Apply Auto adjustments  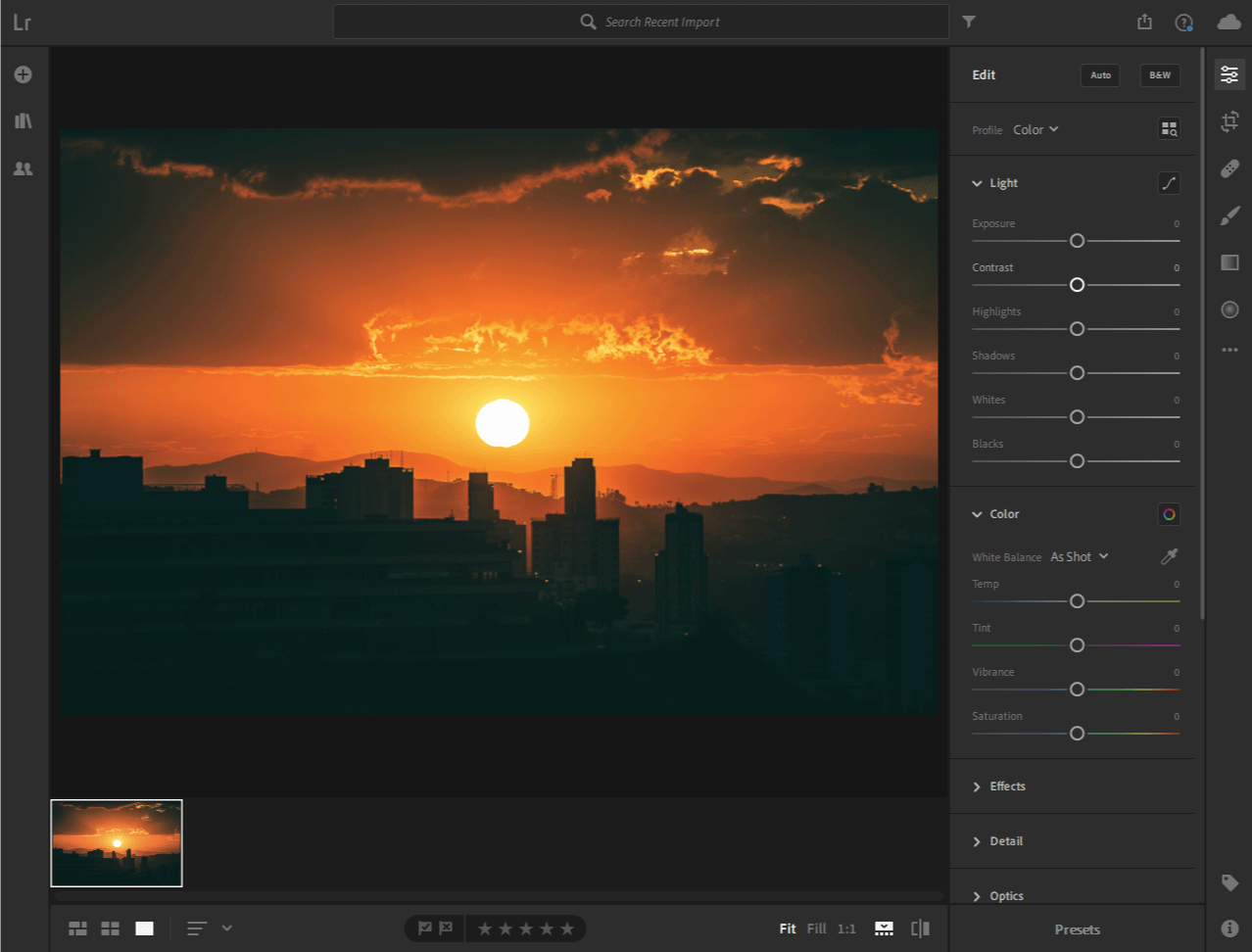tap(1099, 74)
